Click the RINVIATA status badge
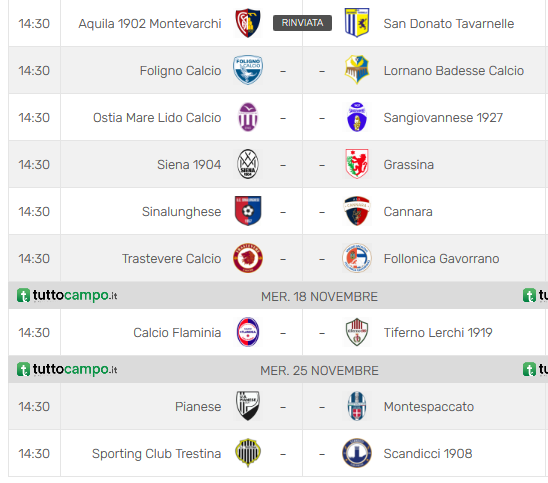 coord(302,23)
